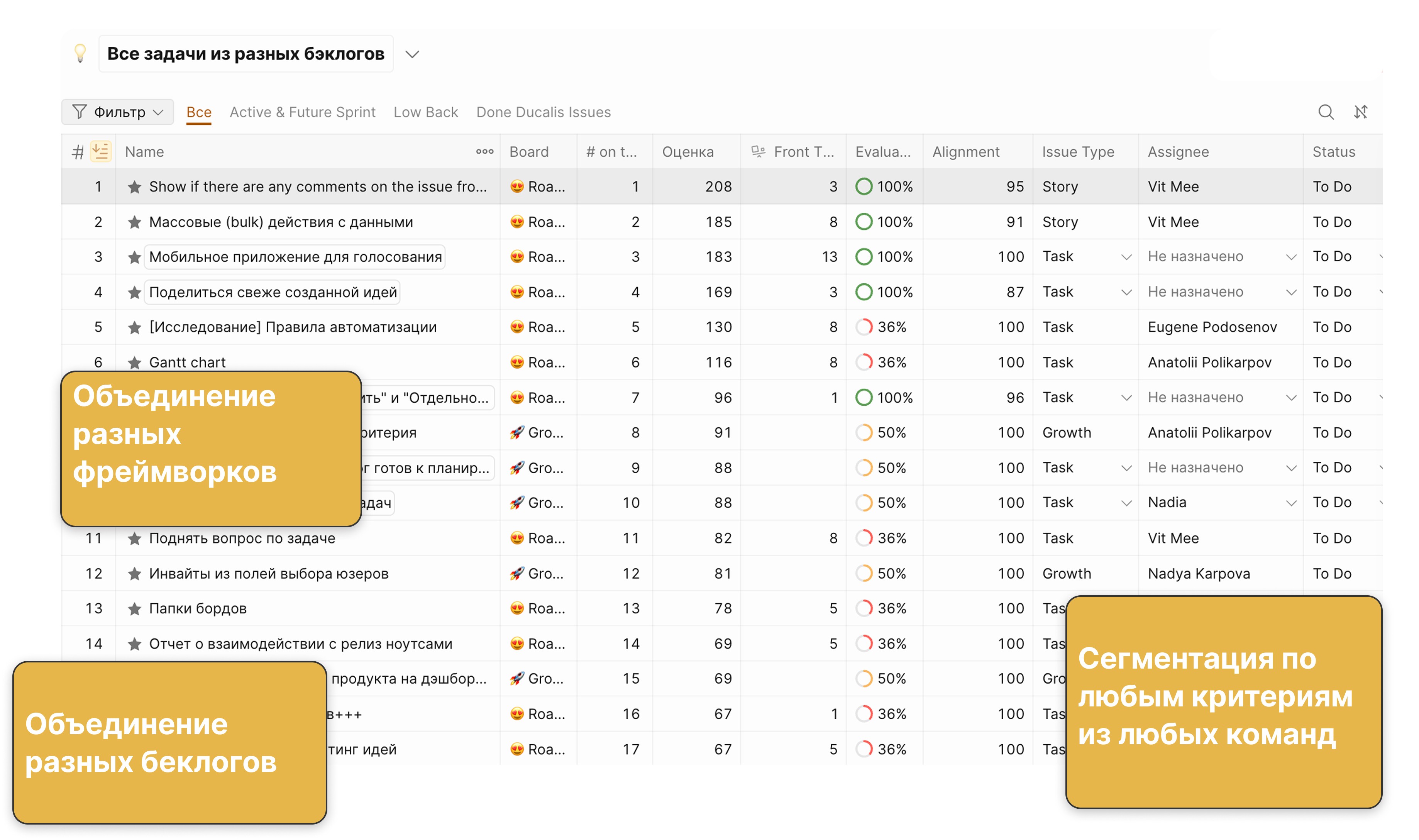
Task: Click the funnel filter icon
Action: coord(80,112)
